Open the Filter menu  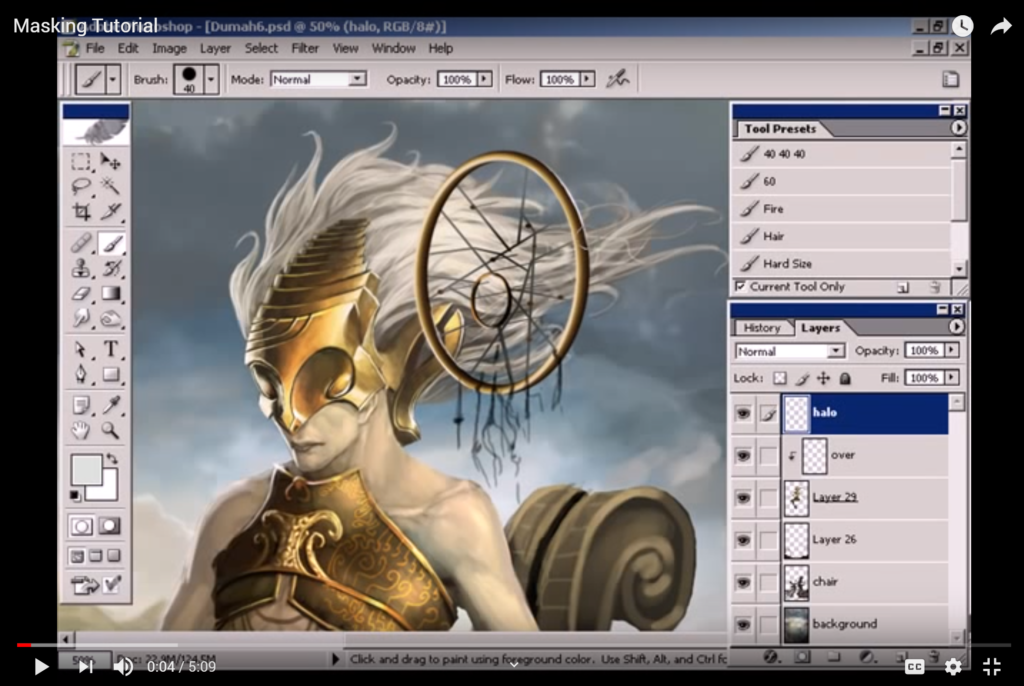(x=305, y=48)
